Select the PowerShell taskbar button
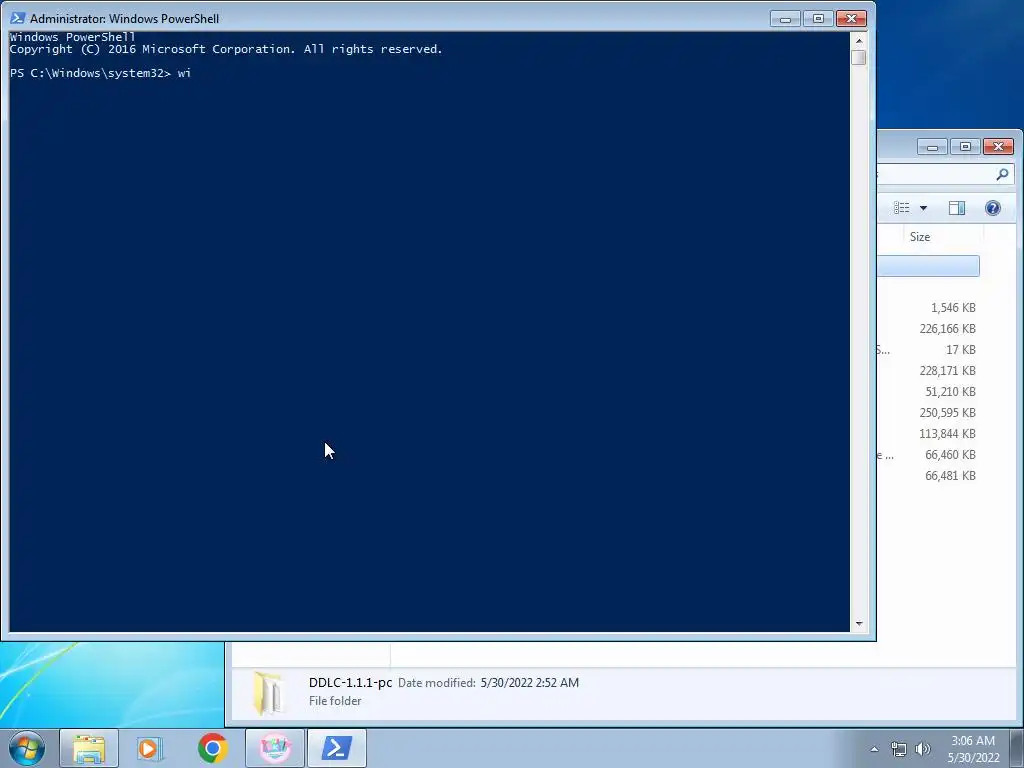The image size is (1024, 768). [337, 748]
